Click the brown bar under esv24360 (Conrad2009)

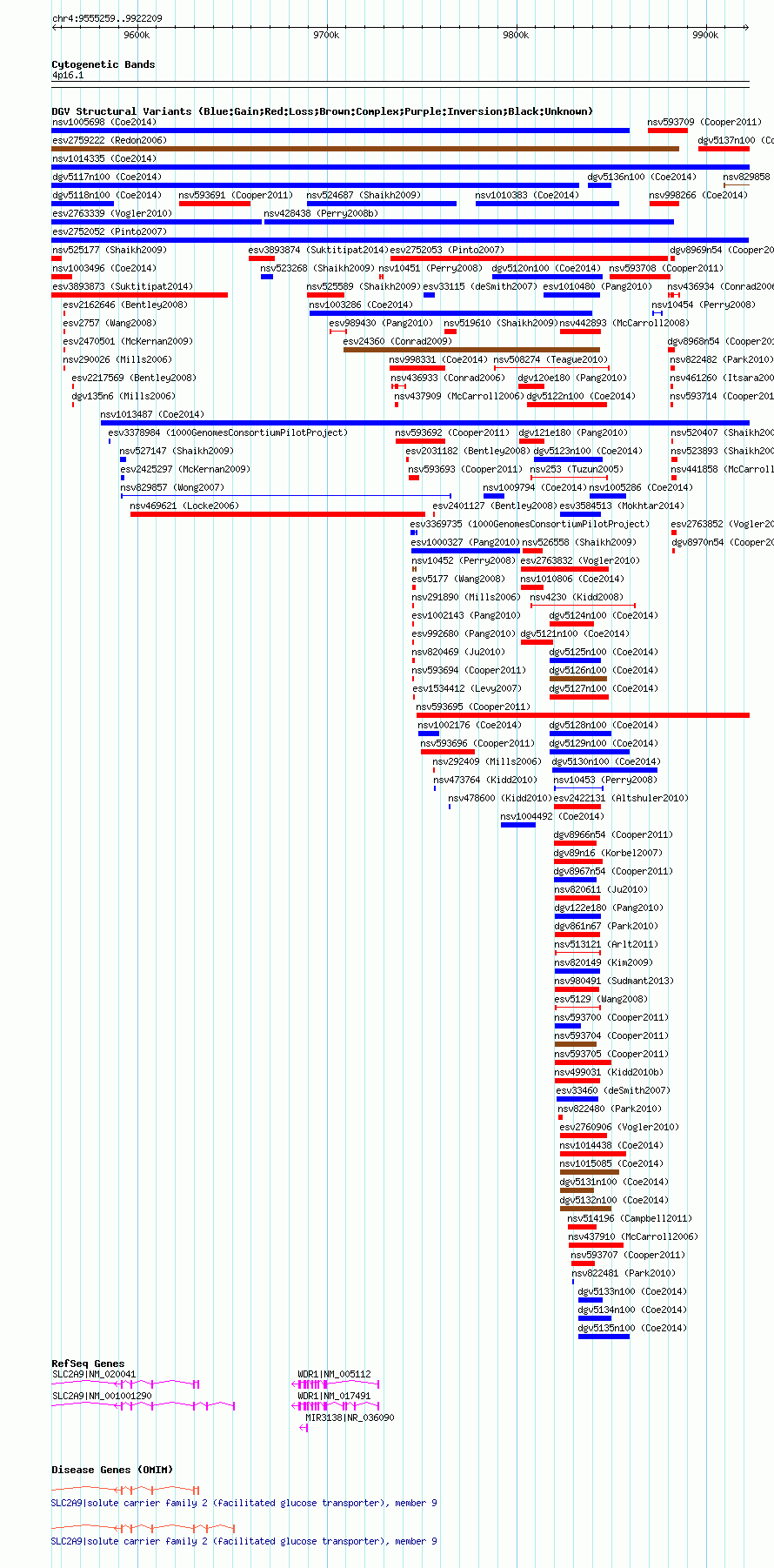[x=471, y=350]
